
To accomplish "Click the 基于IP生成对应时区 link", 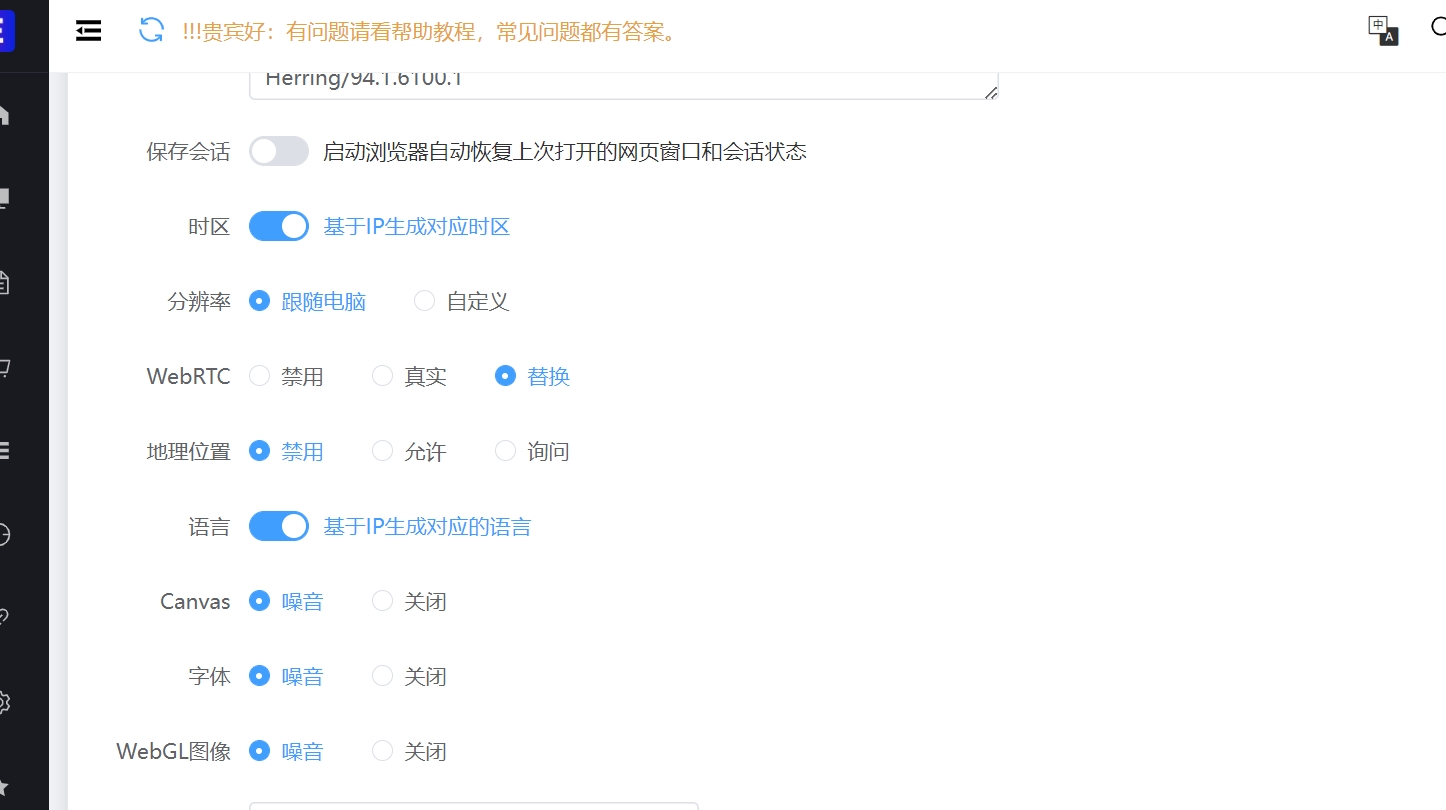I will (x=416, y=226).
